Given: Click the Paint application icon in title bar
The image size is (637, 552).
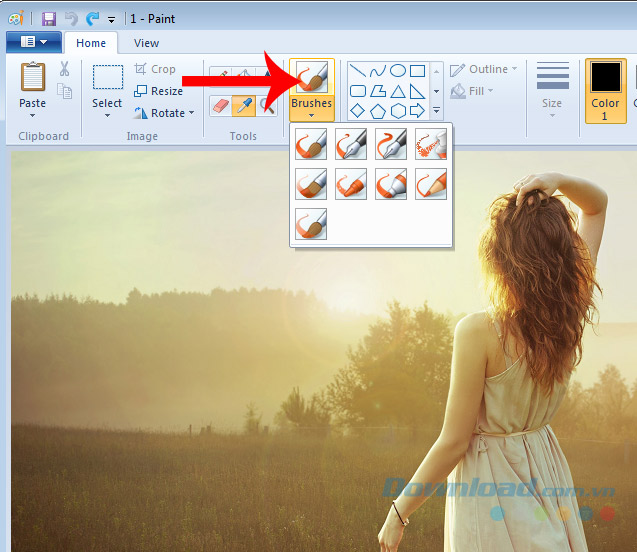Looking at the screenshot, I should (x=16, y=18).
